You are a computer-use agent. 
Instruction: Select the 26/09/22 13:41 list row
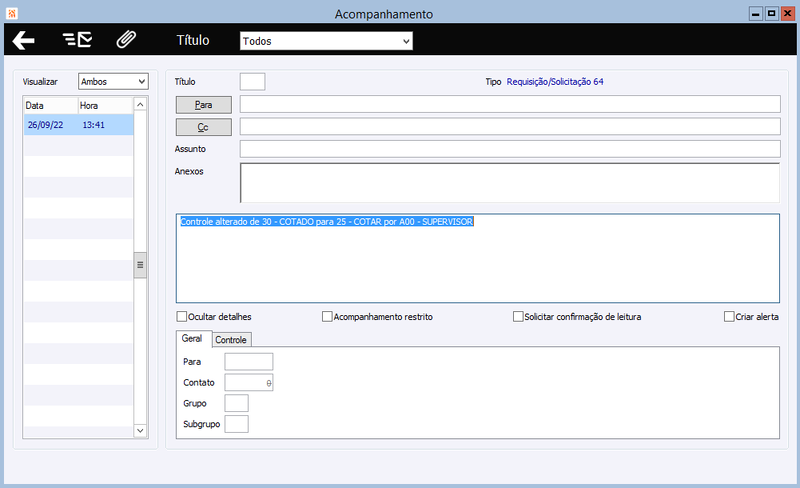click(79, 125)
